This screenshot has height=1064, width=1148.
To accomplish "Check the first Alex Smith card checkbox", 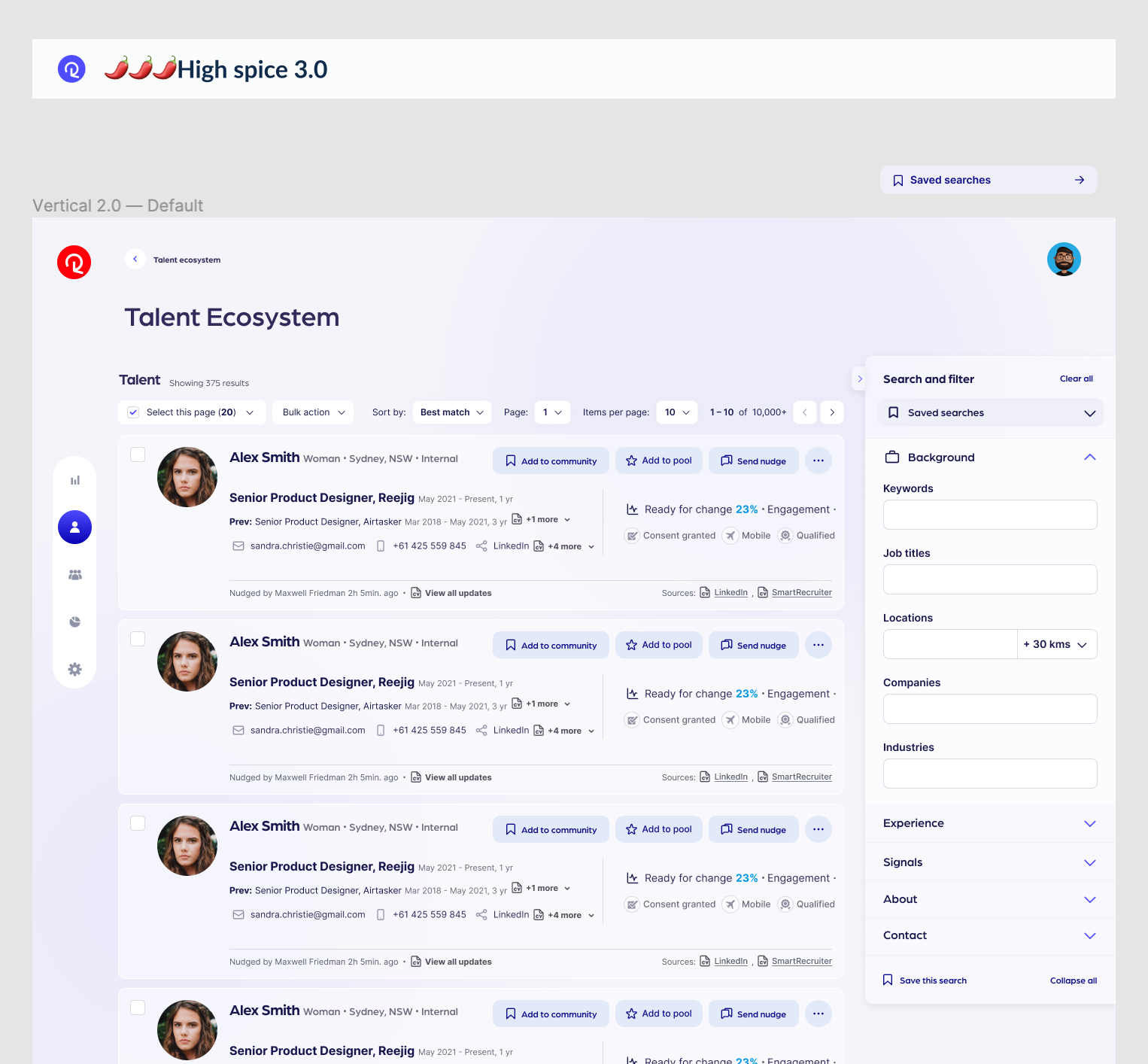I will point(138,454).
